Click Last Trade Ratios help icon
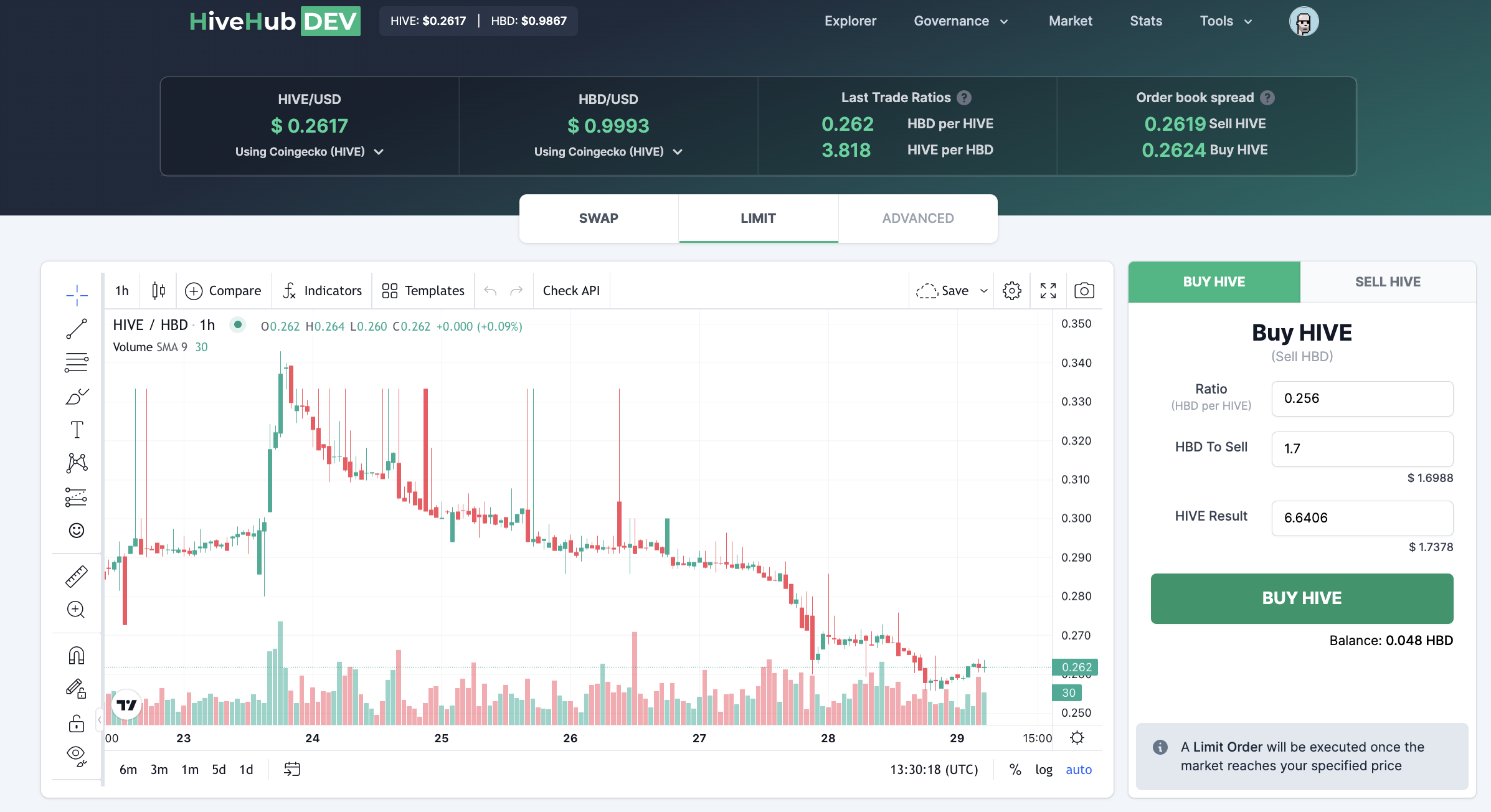1491x812 pixels. [x=964, y=98]
